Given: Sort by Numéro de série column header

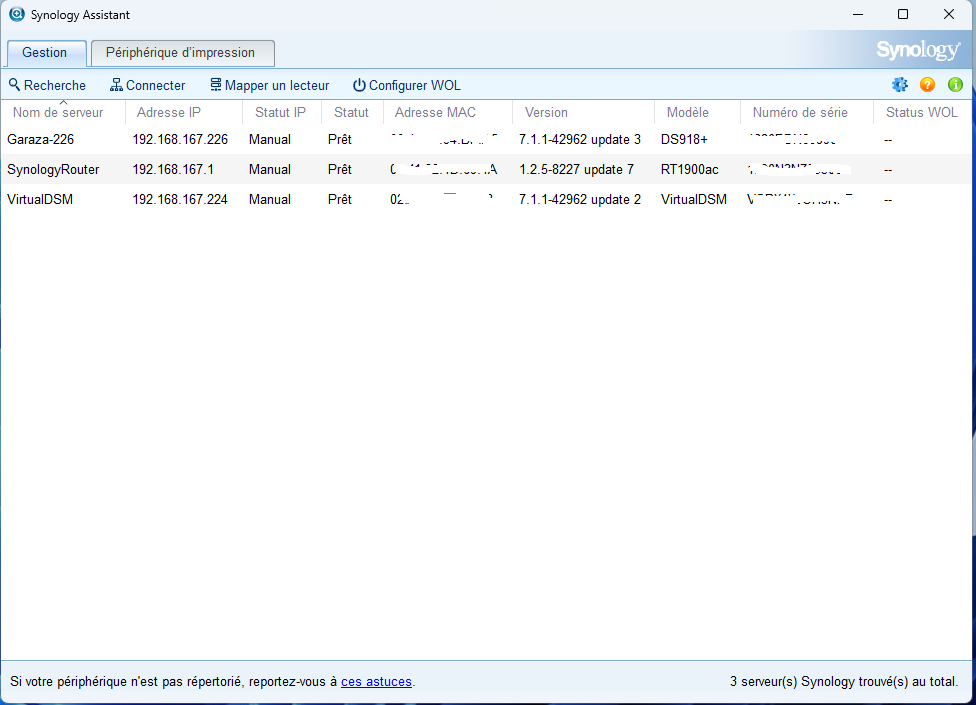Looking at the screenshot, I should (807, 113).
